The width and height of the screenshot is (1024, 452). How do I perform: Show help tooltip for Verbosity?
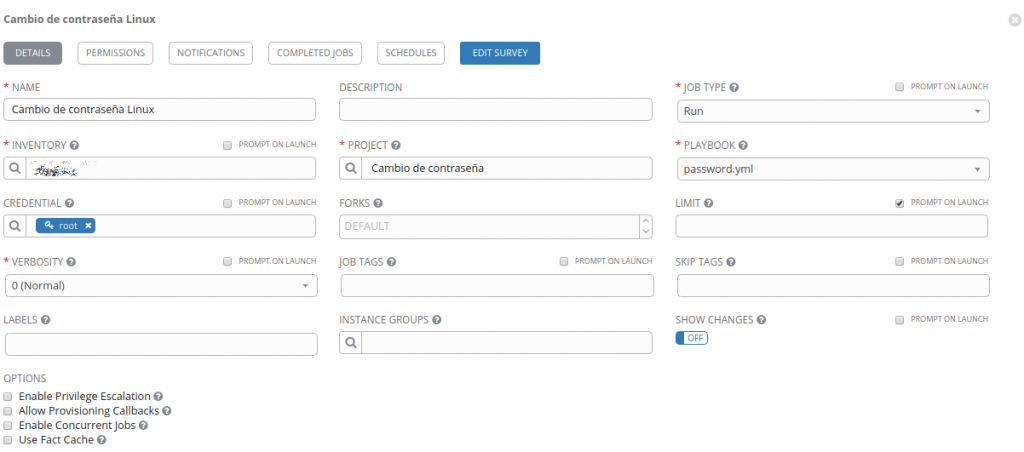[x=71, y=262]
